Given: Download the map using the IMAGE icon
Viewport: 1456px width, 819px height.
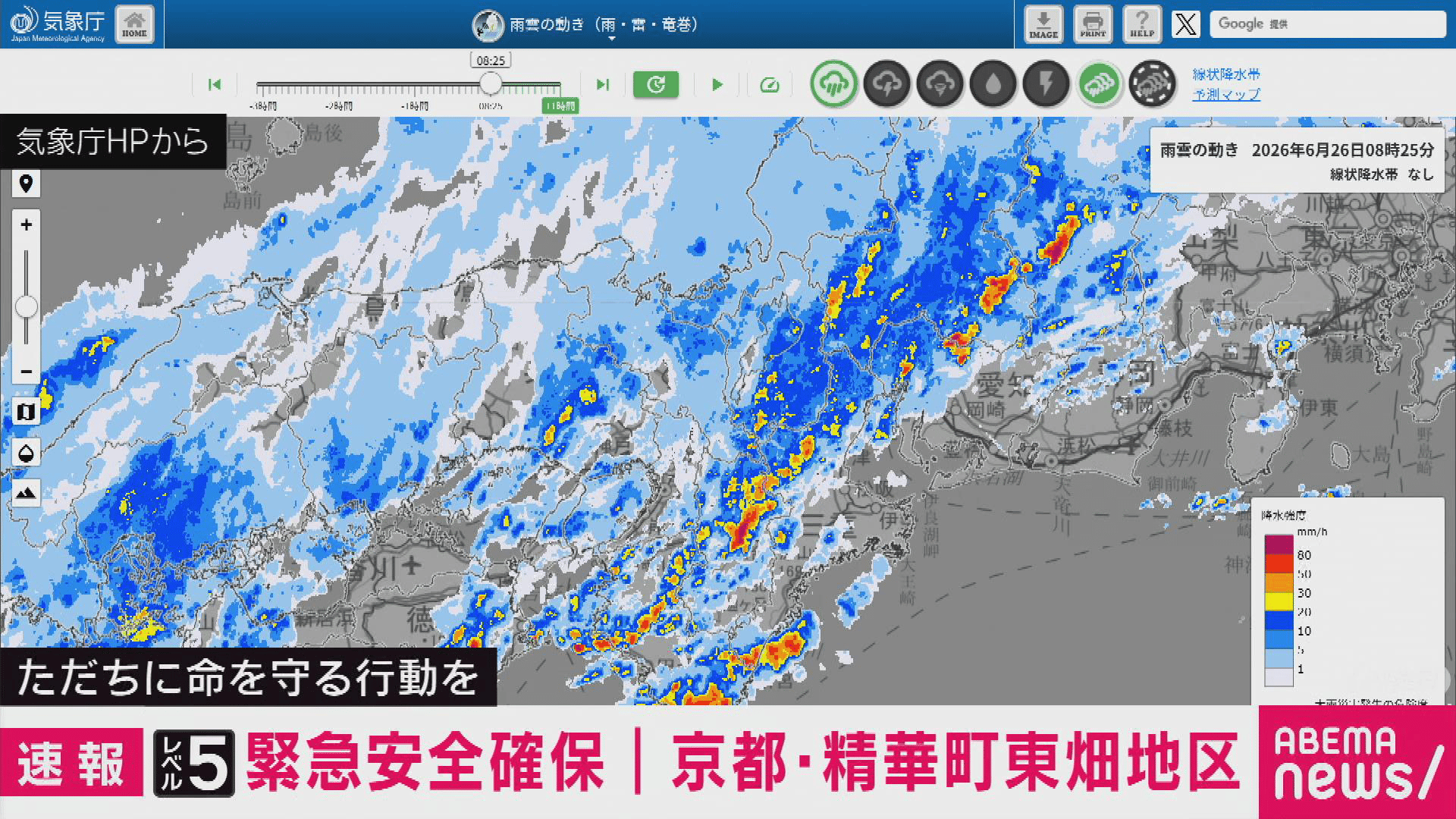Looking at the screenshot, I should [1043, 24].
